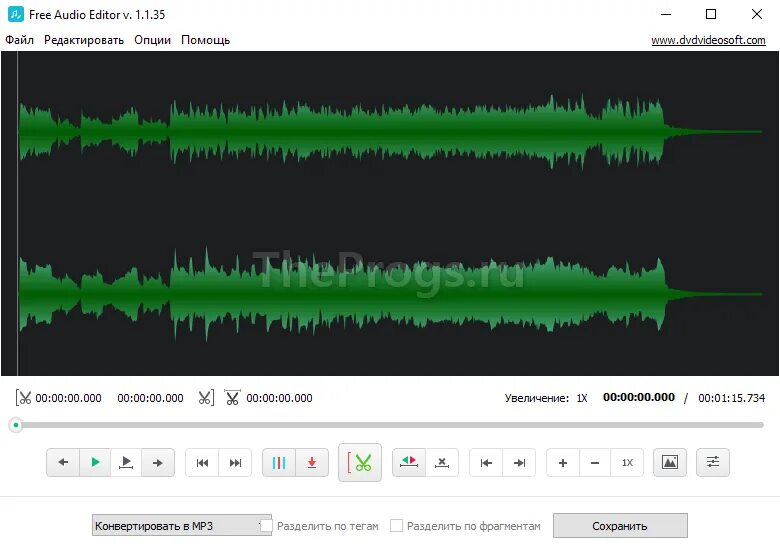Click the selection start scissors bracket icon
Viewport: 780px width, 554px height.
(23, 398)
